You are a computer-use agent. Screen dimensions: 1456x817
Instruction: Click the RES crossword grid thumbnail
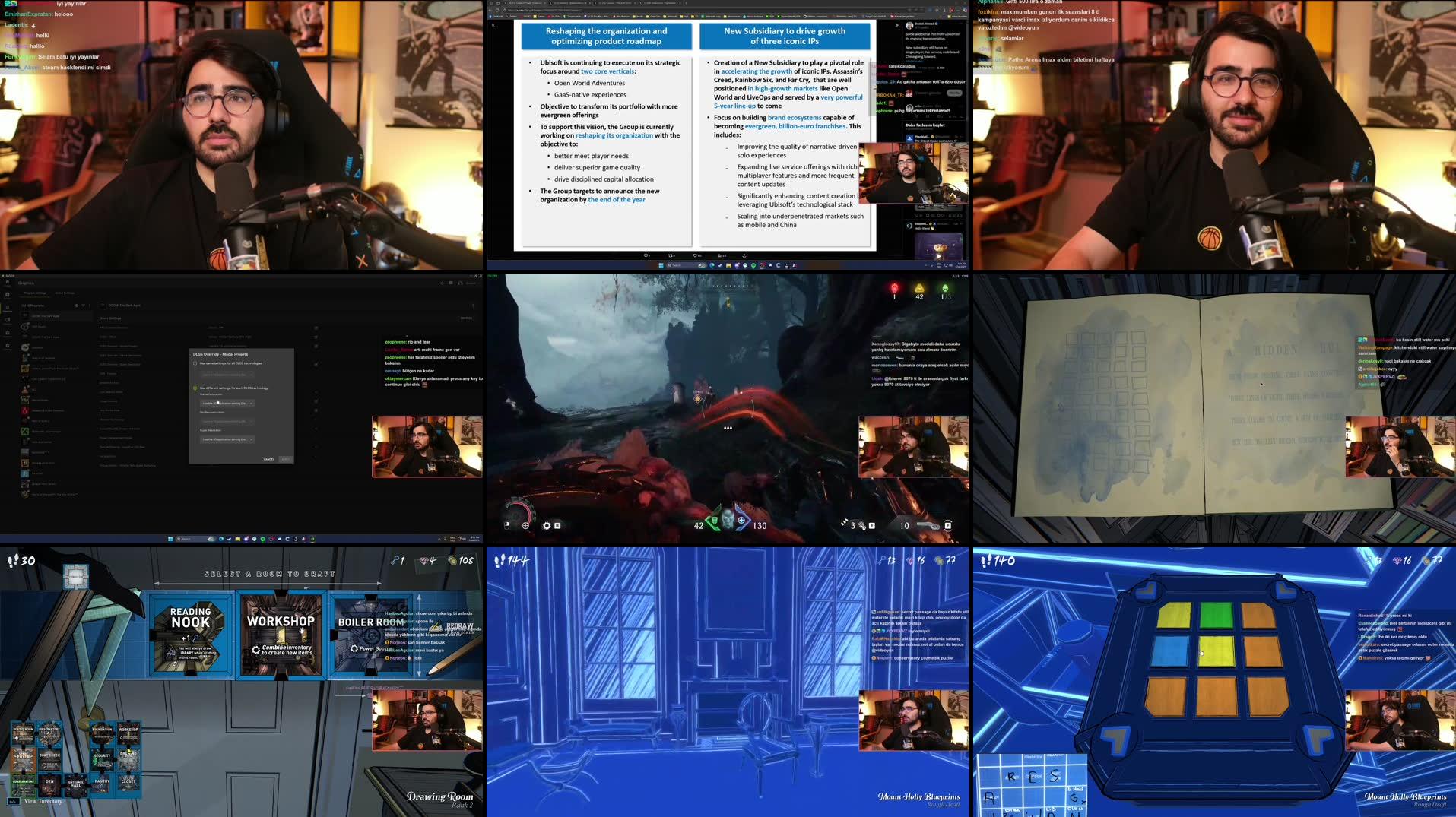click(1031, 785)
